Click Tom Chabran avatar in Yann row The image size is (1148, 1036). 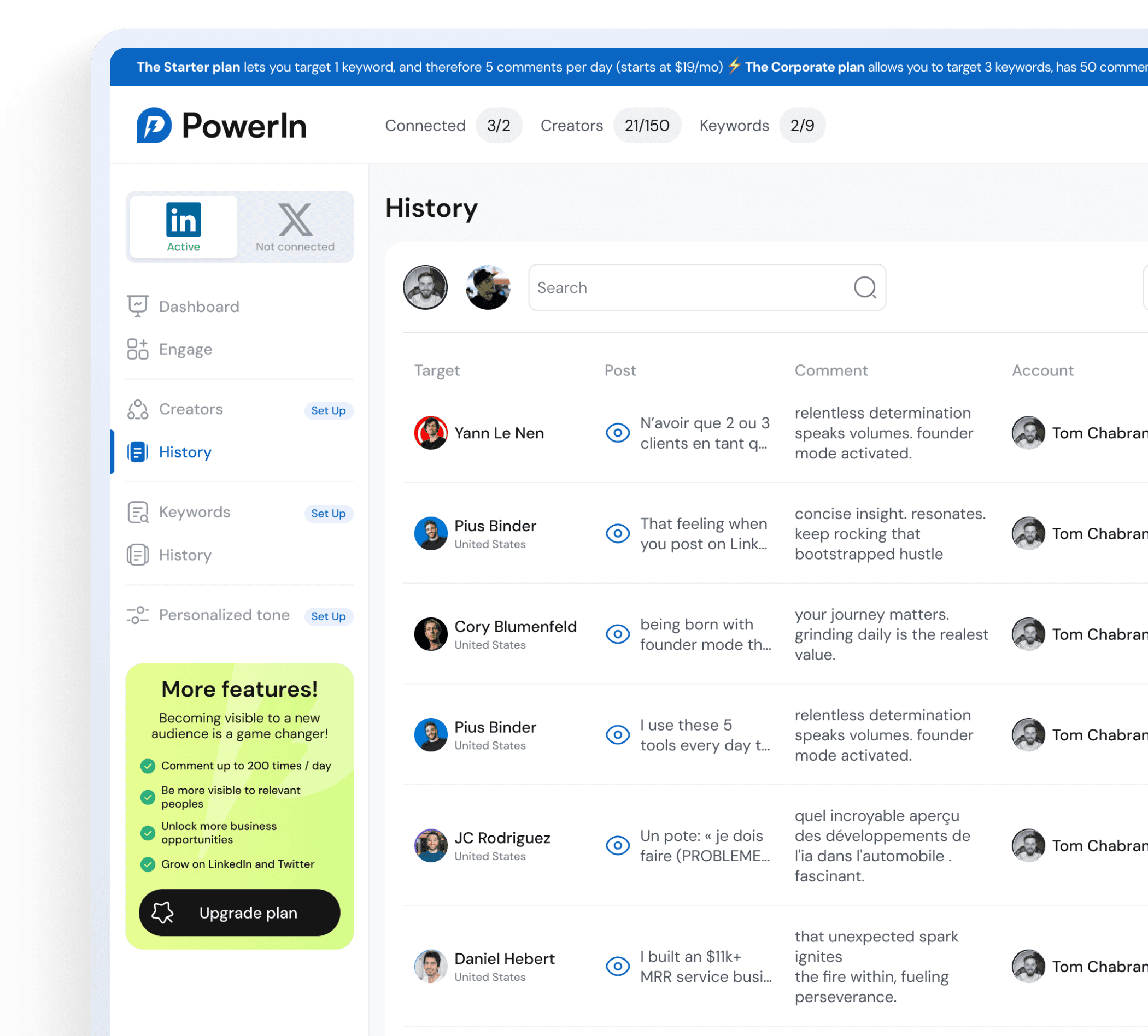(x=1028, y=433)
